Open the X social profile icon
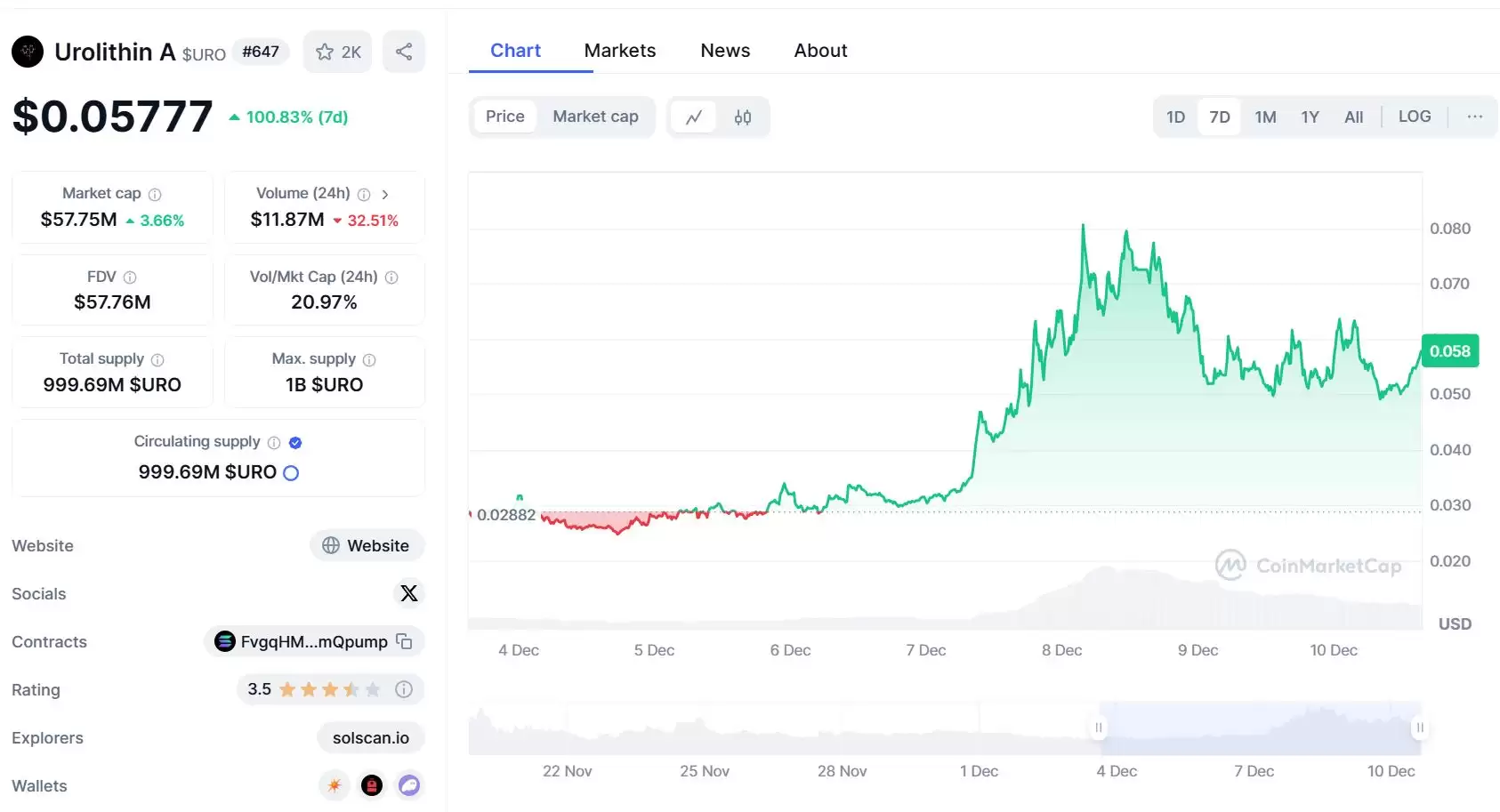This screenshot has height=812, width=1500. pyautogui.click(x=408, y=593)
